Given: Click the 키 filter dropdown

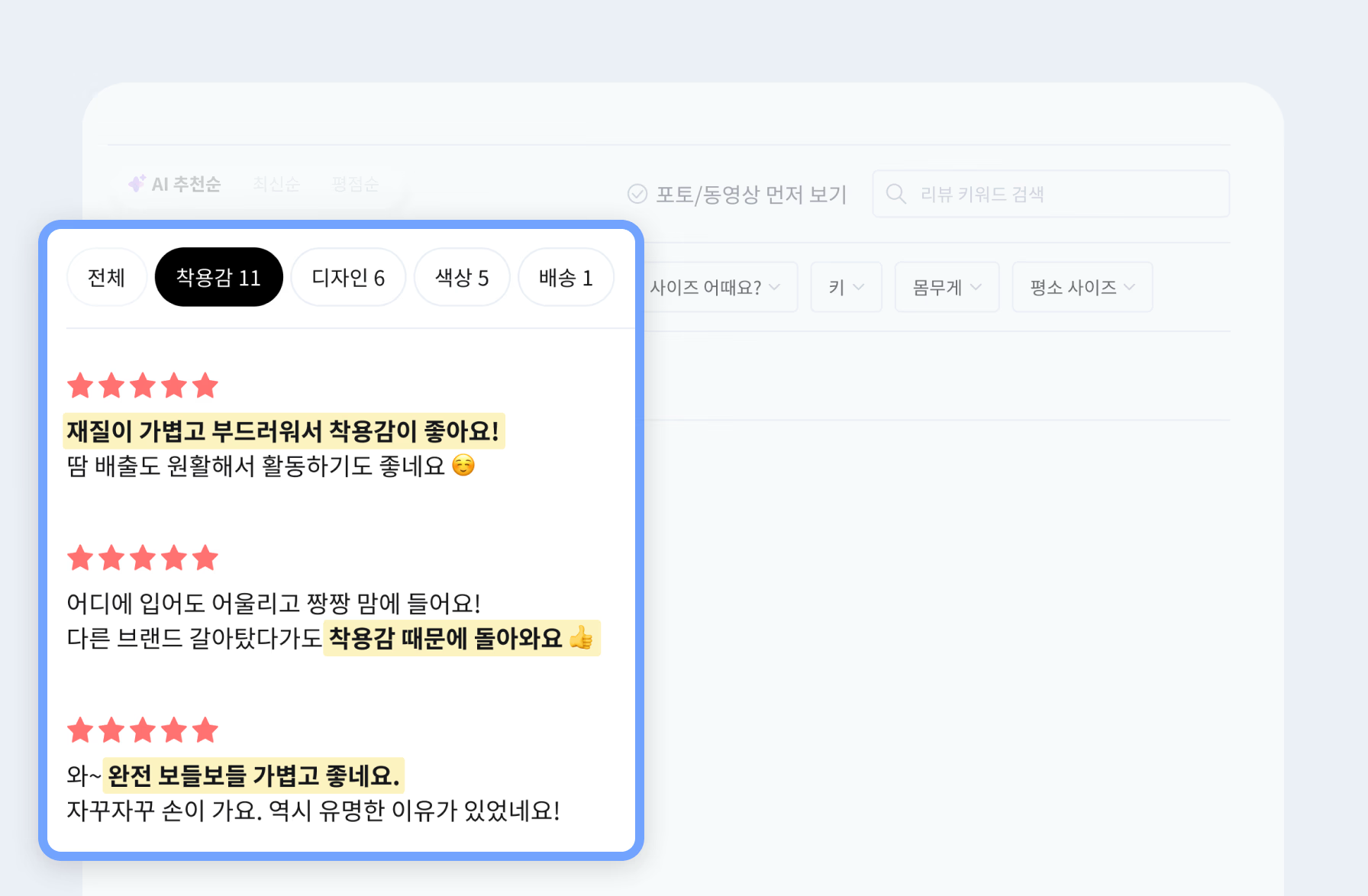Looking at the screenshot, I should click(846, 287).
